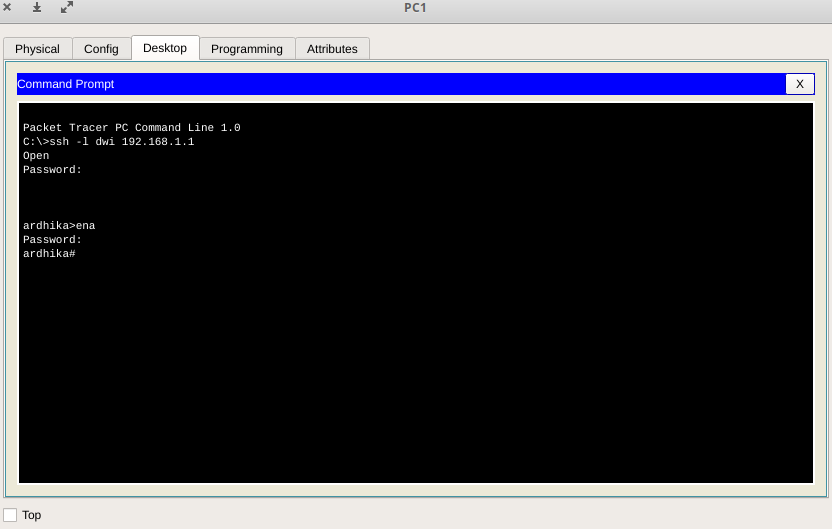Open the Config tab
Screen dimensions: 832x529
pos(101,49)
